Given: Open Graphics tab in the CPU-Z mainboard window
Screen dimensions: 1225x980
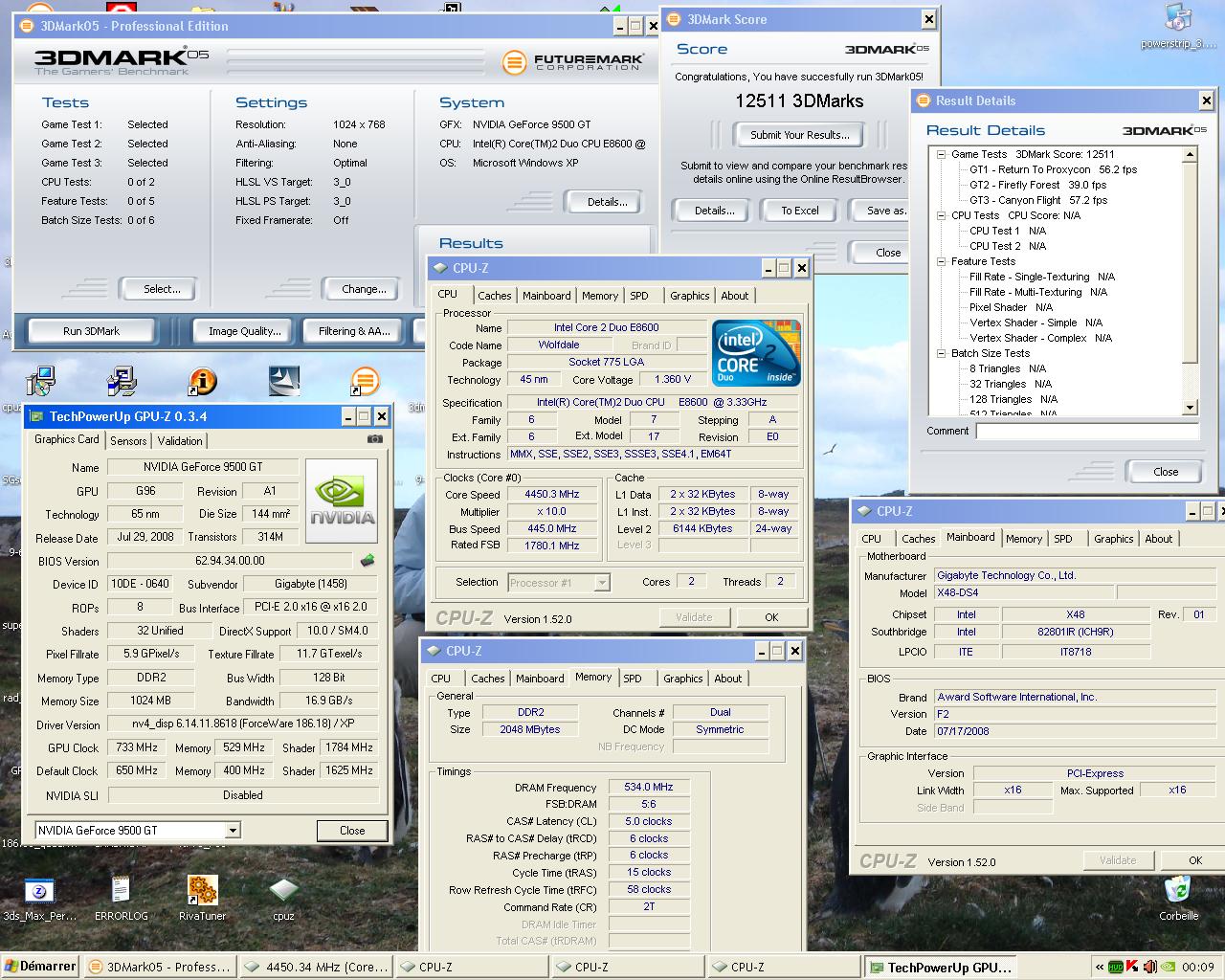Looking at the screenshot, I should (1114, 539).
